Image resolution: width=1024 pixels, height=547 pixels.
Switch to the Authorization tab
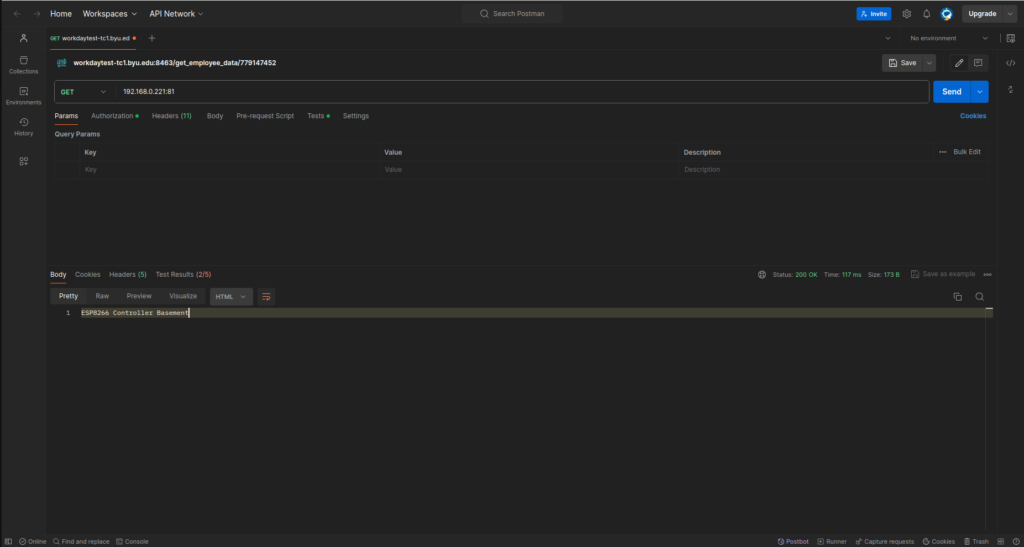(x=115, y=116)
